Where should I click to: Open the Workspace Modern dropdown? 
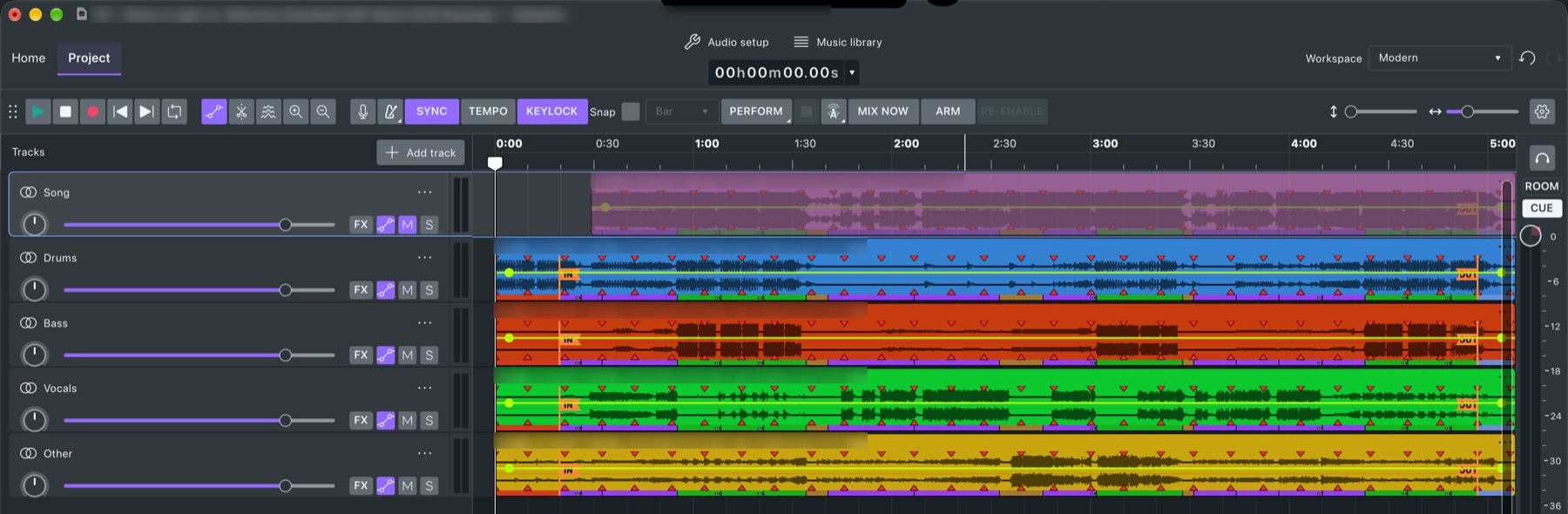[x=1439, y=58]
